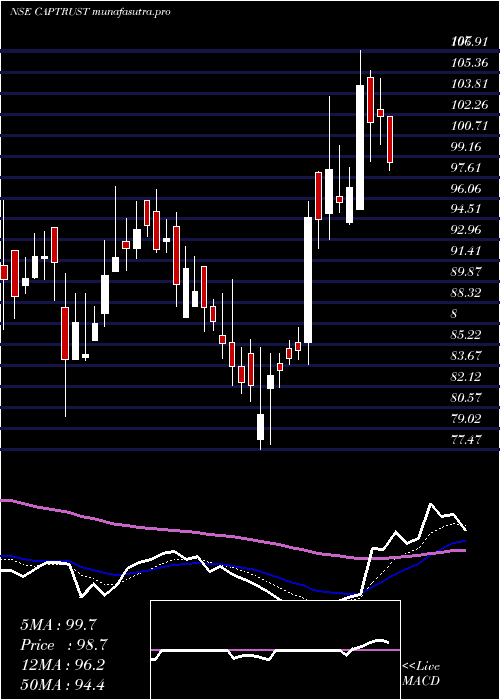Image resolution: width=500 pixels, height=700 pixels.
Task: Click the last red candle at chart right
Action: (390, 139)
